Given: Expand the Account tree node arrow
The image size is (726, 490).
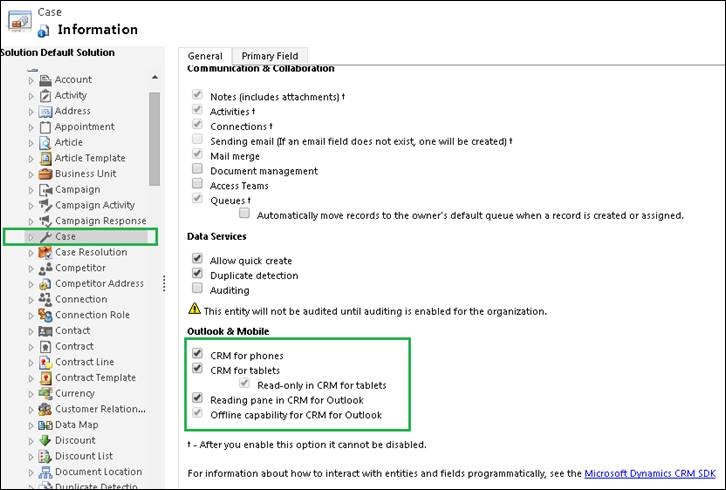Looking at the screenshot, I should click(x=31, y=81).
